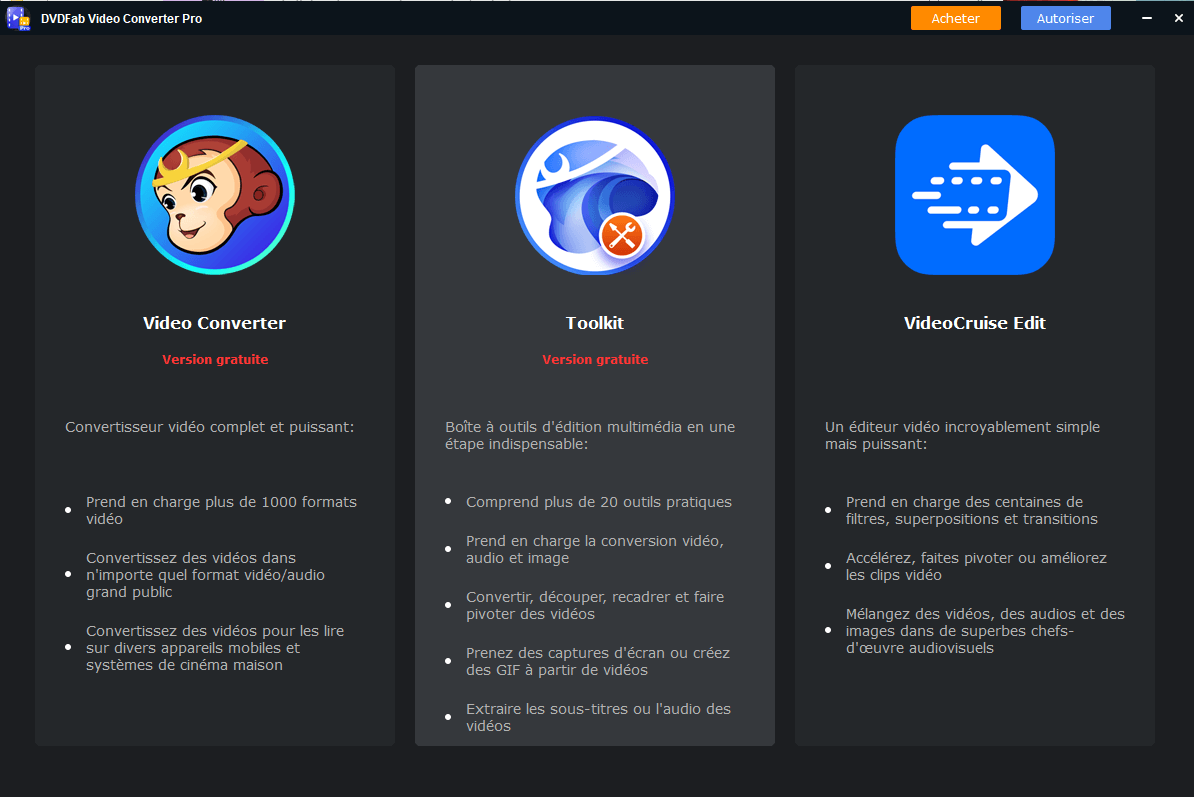This screenshot has height=797, width=1194.
Task: Click 'n'importe quel format vidéo/audio grand public' bullet
Action: click(206, 575)
